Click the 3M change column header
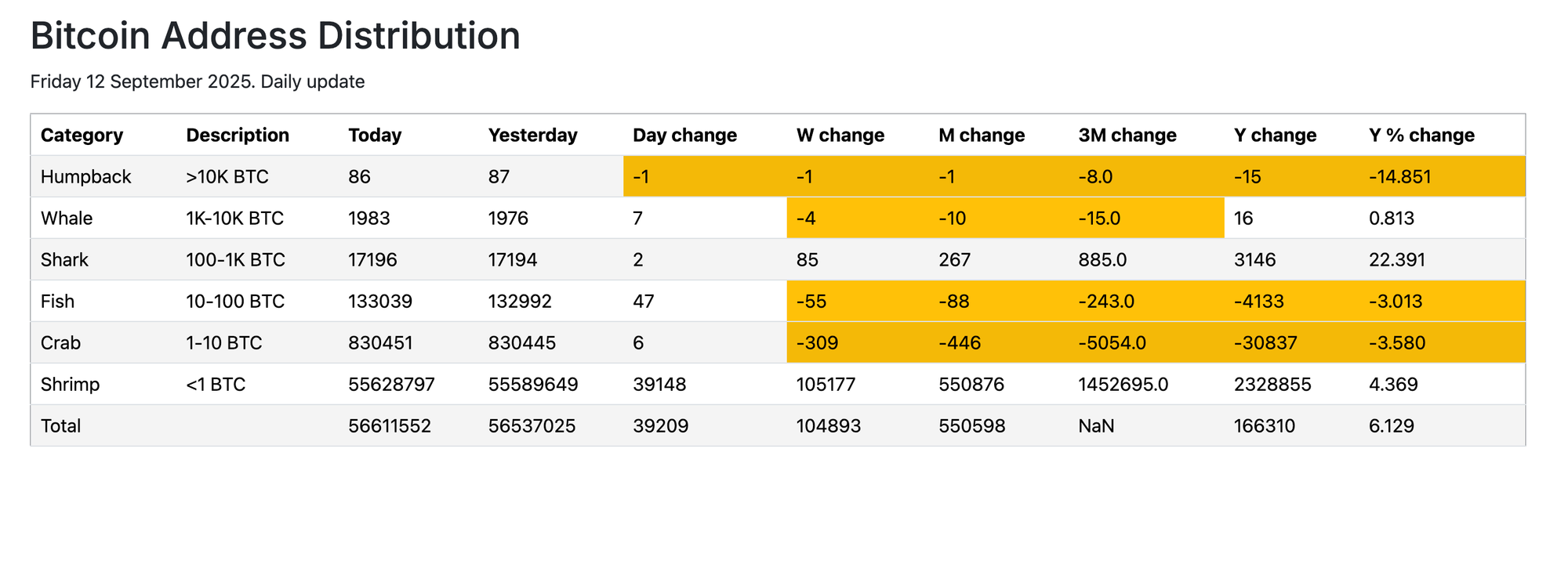The height and width of the screenshot is (568, 1568). point(1127,136)
